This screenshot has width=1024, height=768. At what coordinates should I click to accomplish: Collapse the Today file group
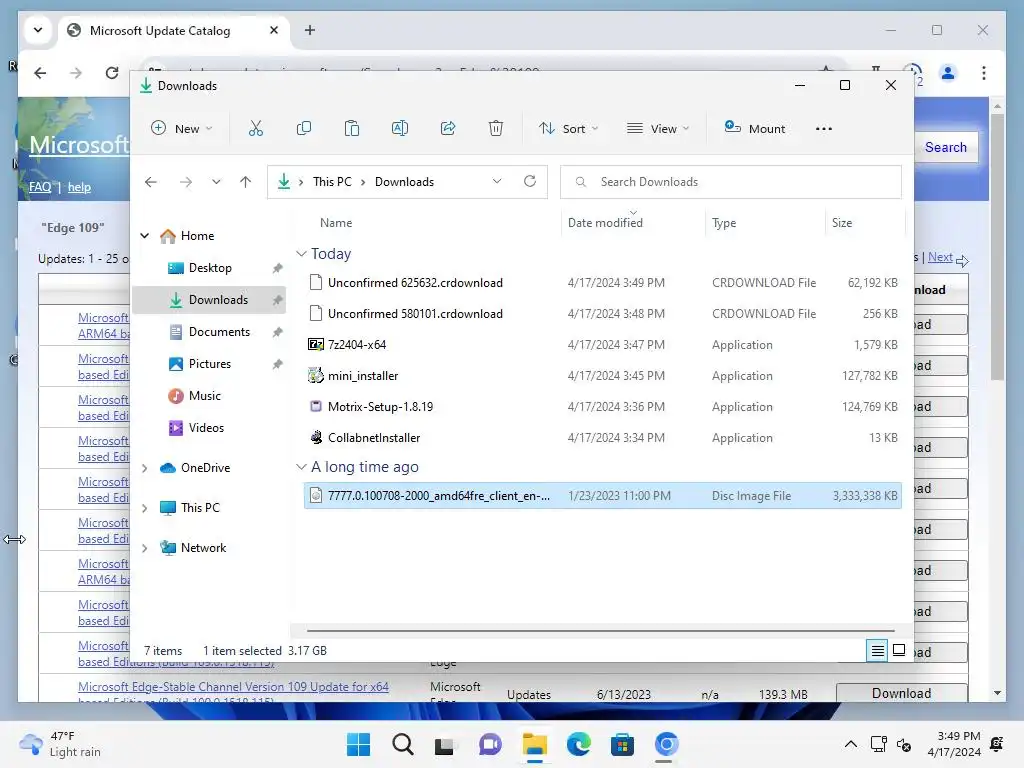click(x=301, y=253)
